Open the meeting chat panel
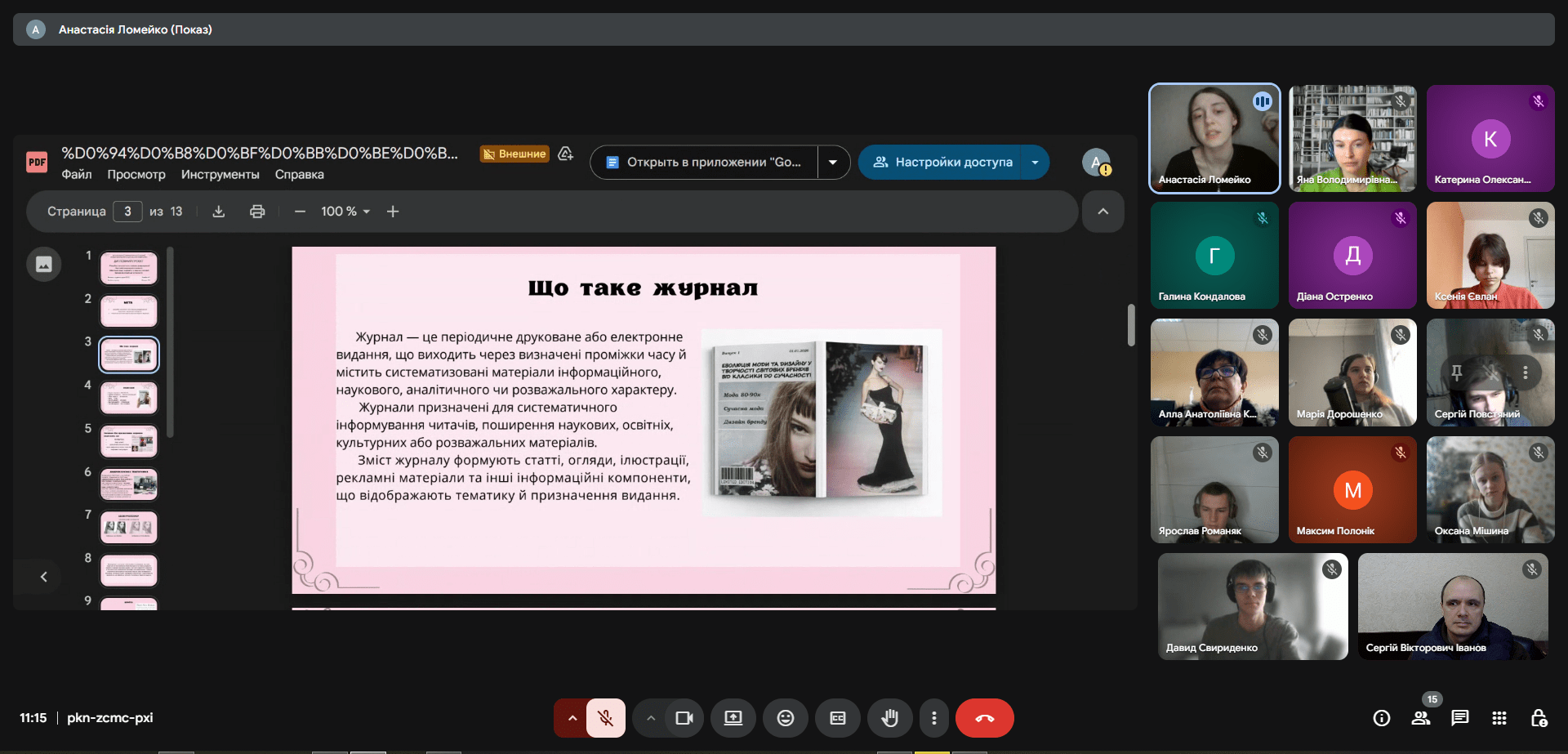 1459,718
